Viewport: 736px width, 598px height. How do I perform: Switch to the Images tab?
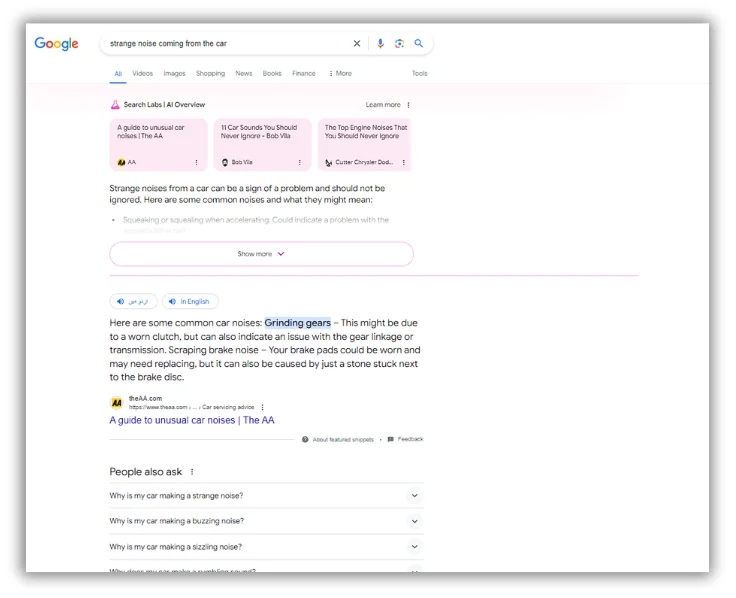tap(175, 73)
